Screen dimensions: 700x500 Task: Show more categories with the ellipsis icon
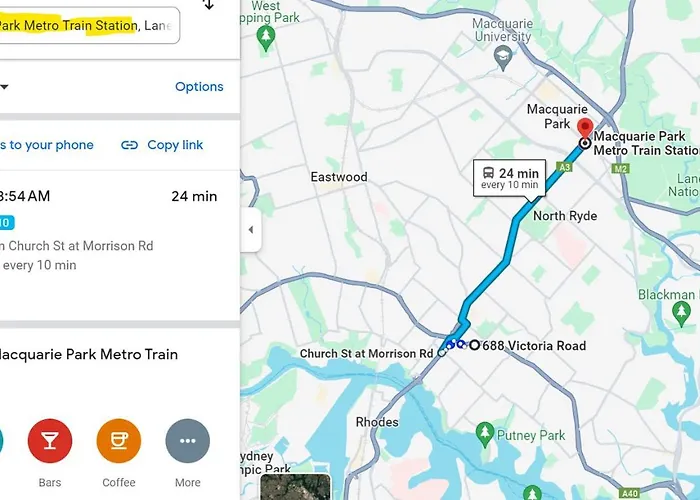[x=188, y=441]
